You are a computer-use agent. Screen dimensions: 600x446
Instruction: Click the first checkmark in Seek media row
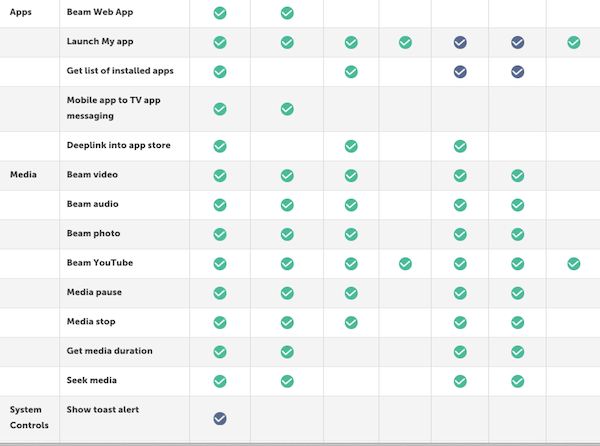pos(220,381)
